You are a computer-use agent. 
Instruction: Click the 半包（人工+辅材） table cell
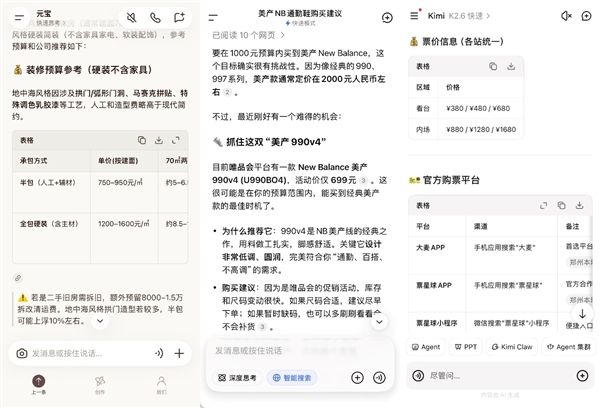[52, 192]
